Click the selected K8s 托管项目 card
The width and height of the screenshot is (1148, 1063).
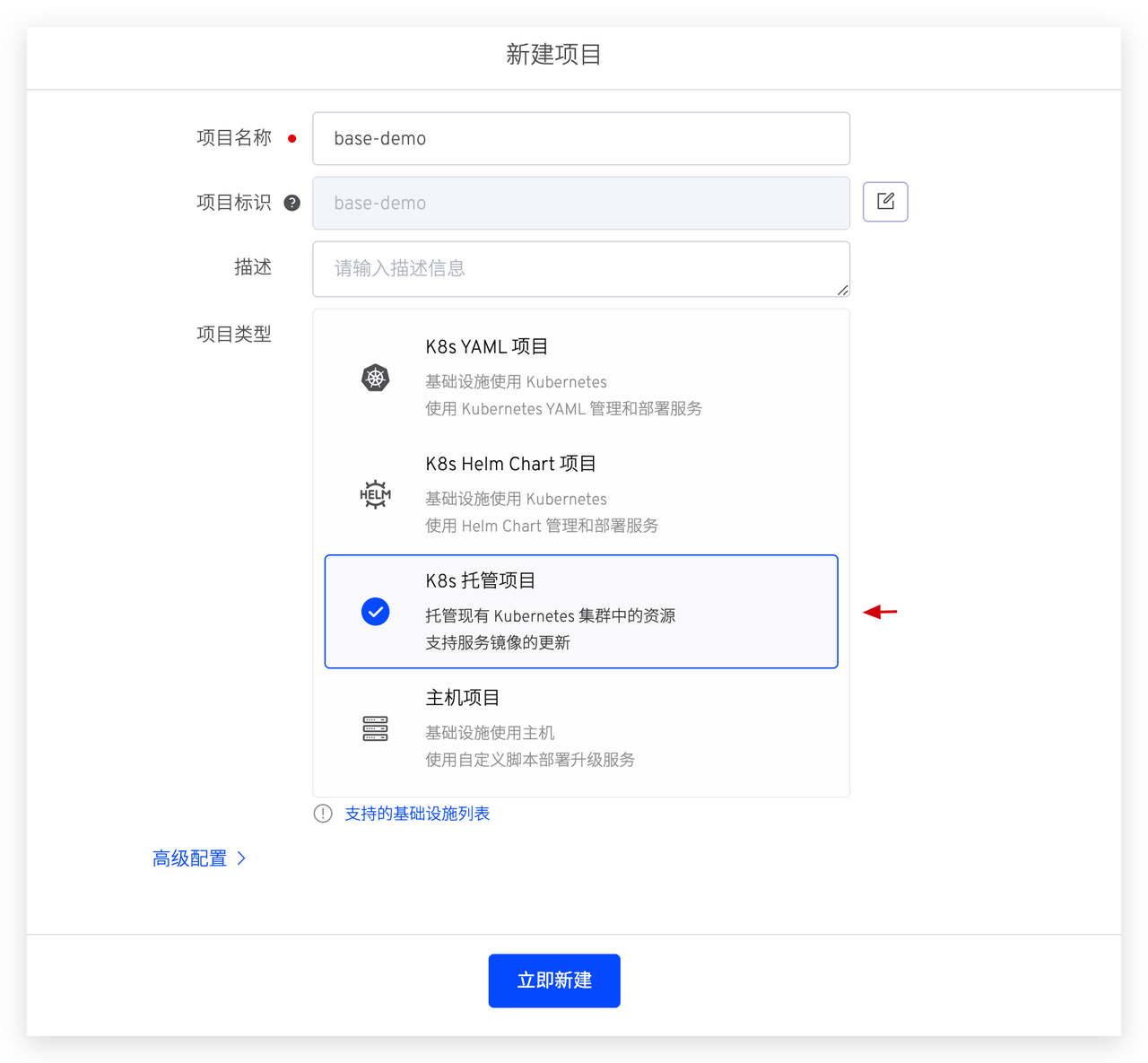tap(581, 611)
